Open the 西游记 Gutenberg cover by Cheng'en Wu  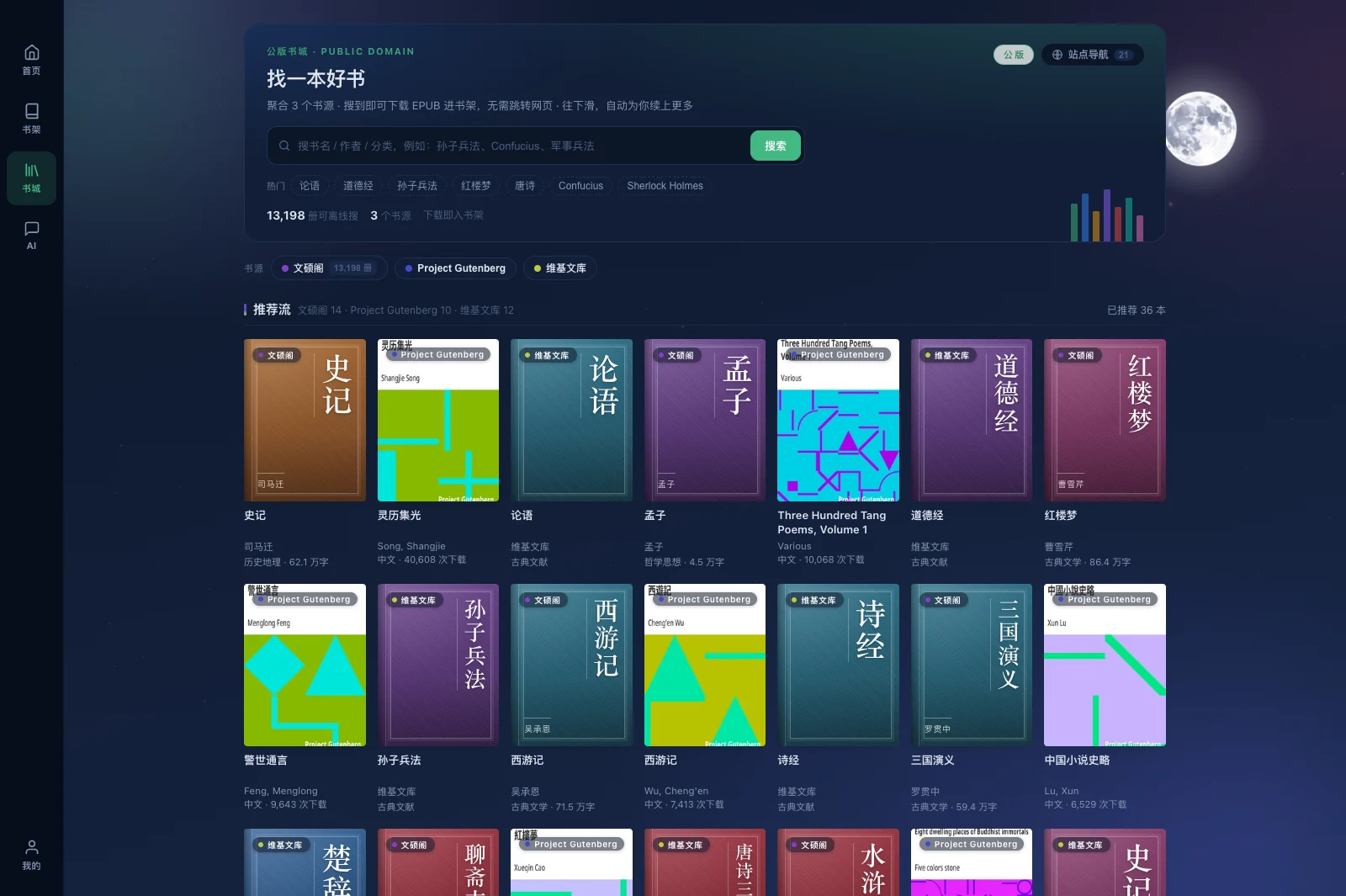pyautogui.click(x=705, y=665)
